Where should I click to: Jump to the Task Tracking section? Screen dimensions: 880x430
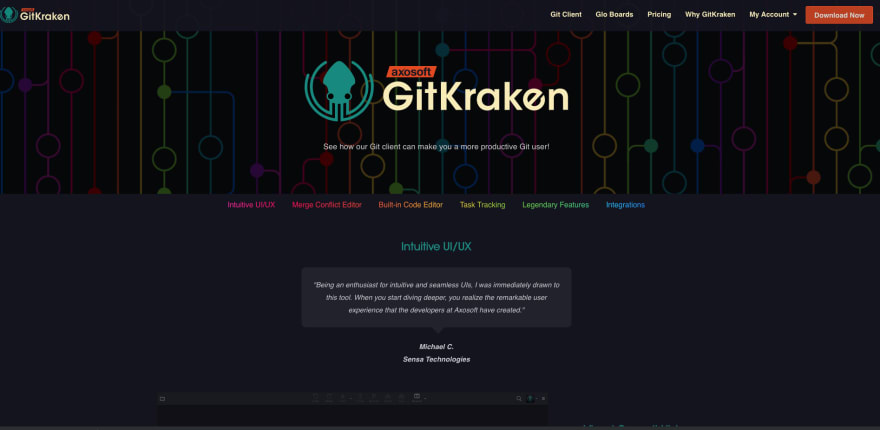click(x=482, y=205)
